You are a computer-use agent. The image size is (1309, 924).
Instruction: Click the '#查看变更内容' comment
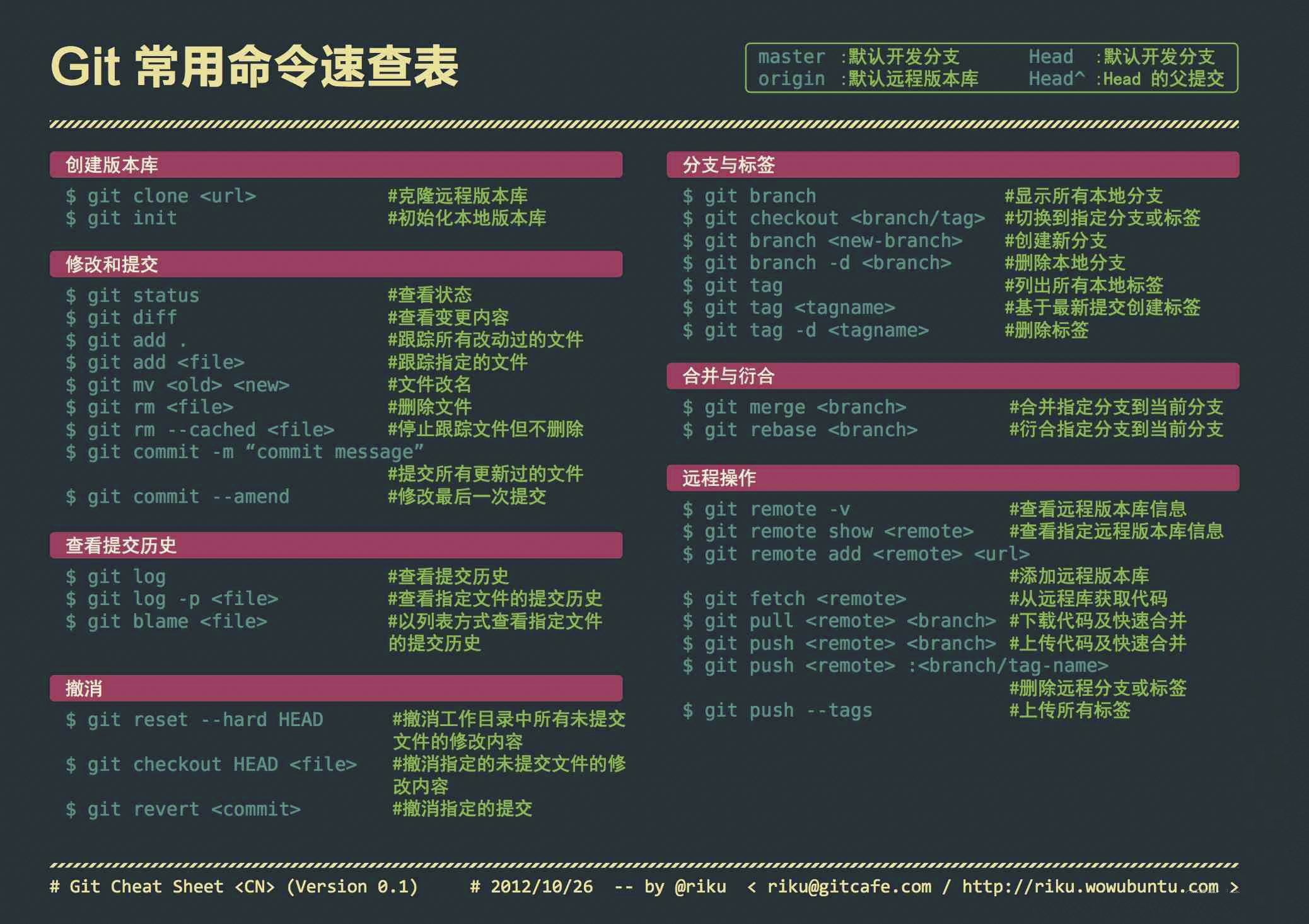448,318
